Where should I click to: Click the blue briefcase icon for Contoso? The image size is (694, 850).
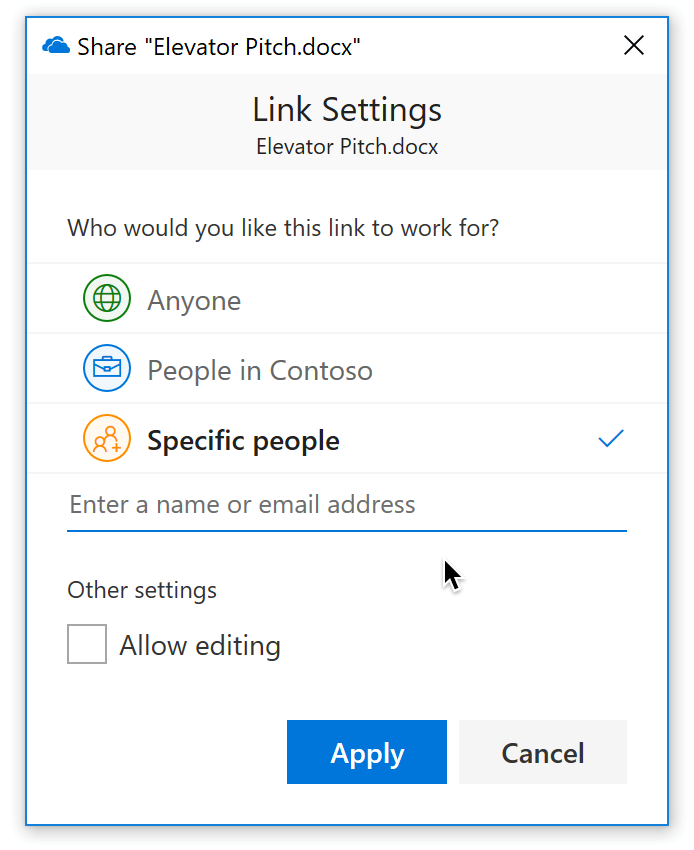tap(107, 369)
